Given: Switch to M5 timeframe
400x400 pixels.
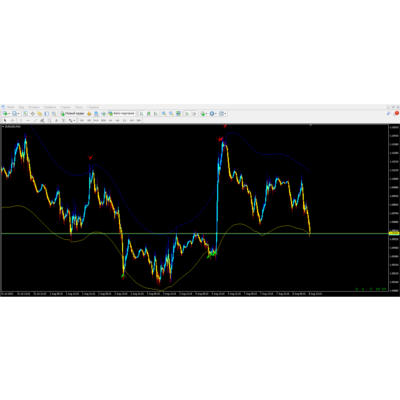Looking at the screenshot, I should point(89,120).
